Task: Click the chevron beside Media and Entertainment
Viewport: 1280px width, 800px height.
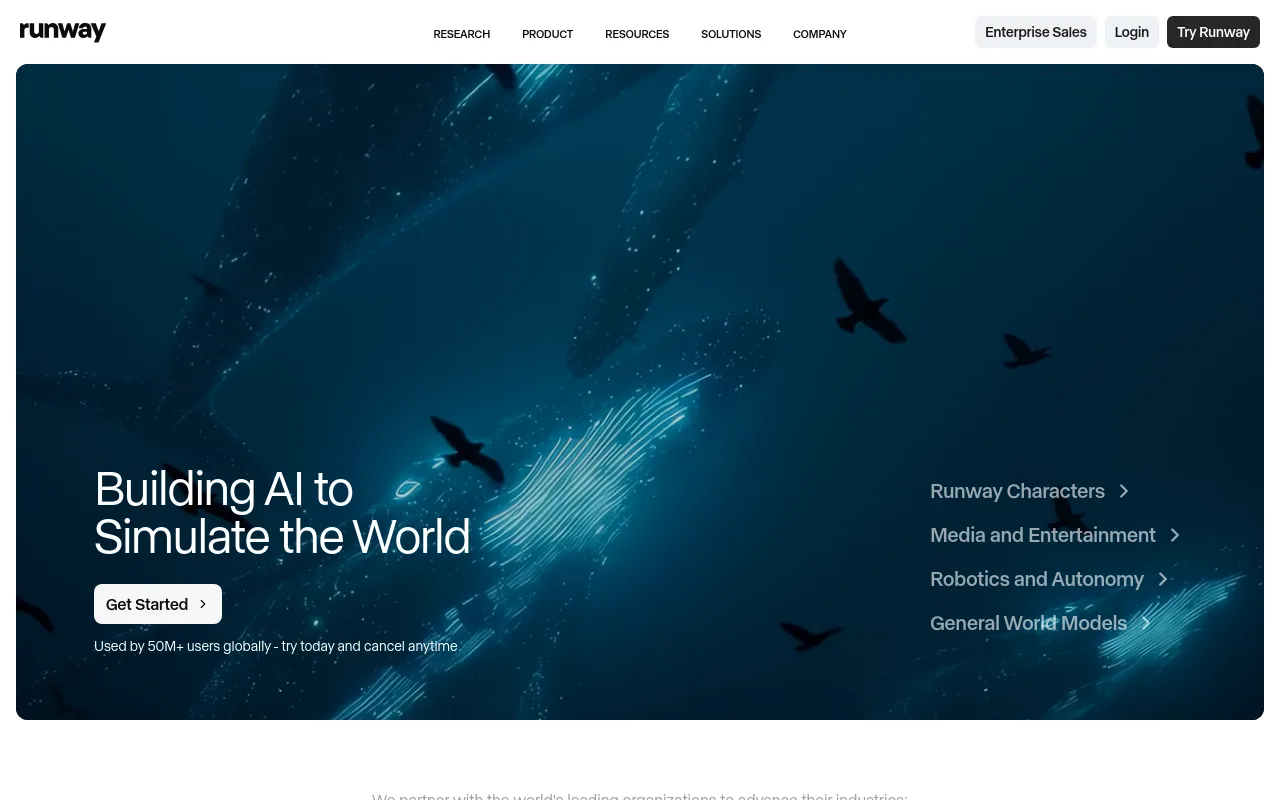Action: pyautogui.click(x=1175, y=535)
